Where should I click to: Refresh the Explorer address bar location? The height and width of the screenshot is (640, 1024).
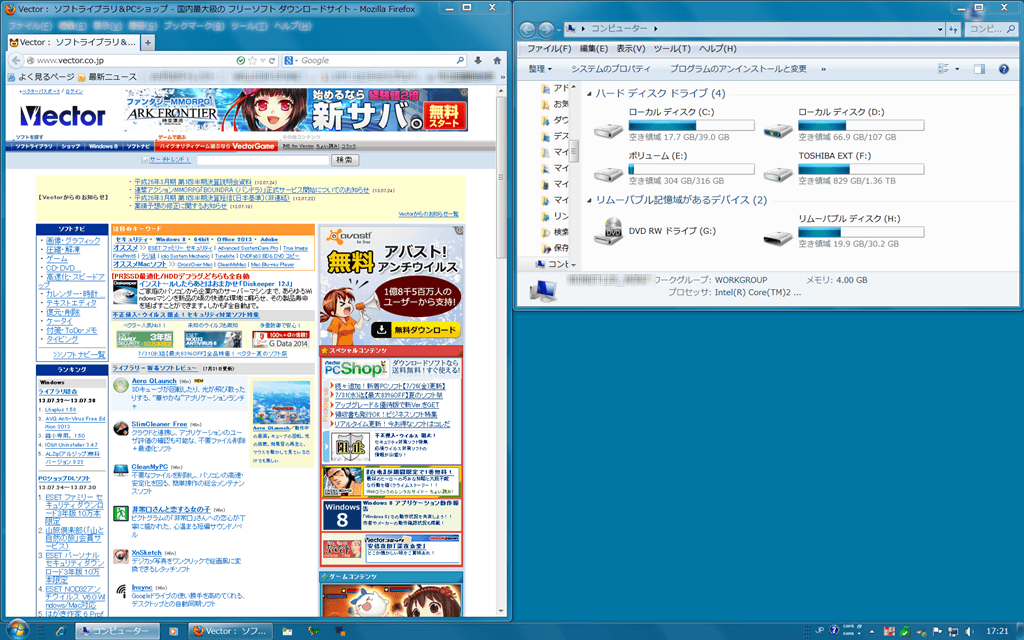point(953,29)
